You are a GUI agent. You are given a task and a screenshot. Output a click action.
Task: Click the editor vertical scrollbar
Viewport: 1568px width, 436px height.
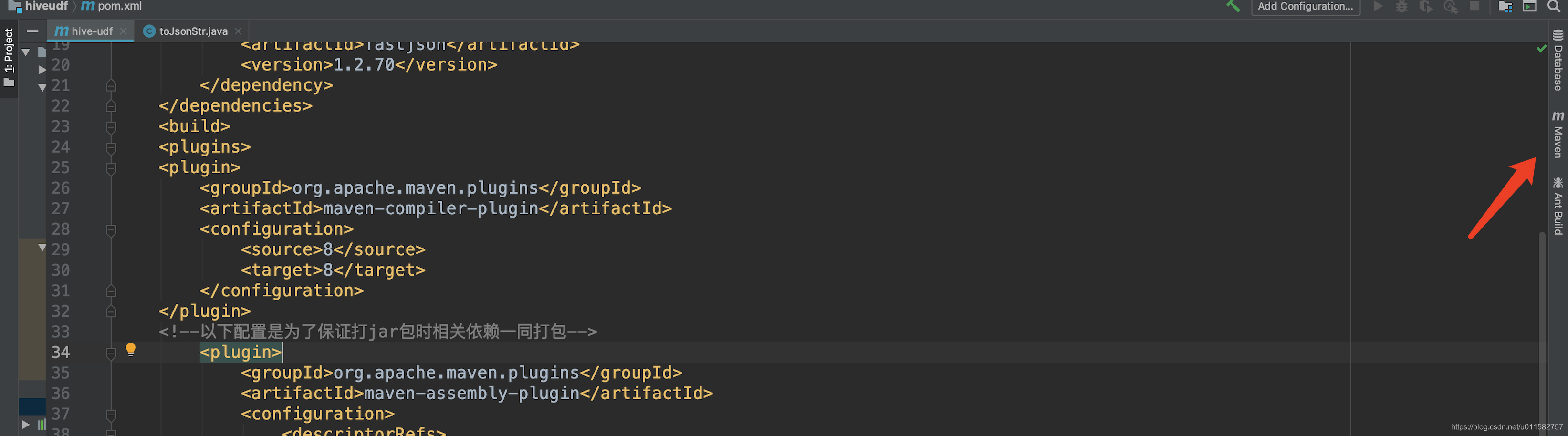pos(1542,334)
